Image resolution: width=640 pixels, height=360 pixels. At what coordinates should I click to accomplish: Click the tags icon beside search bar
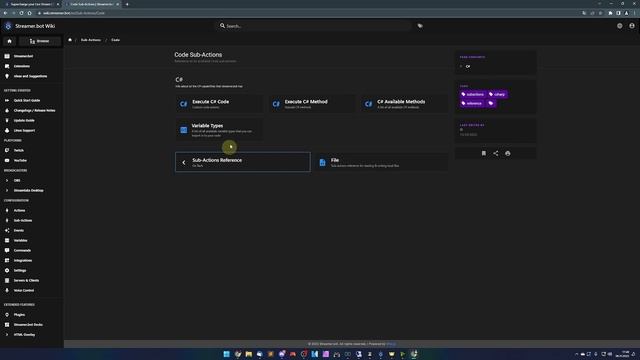coord(420,26)
